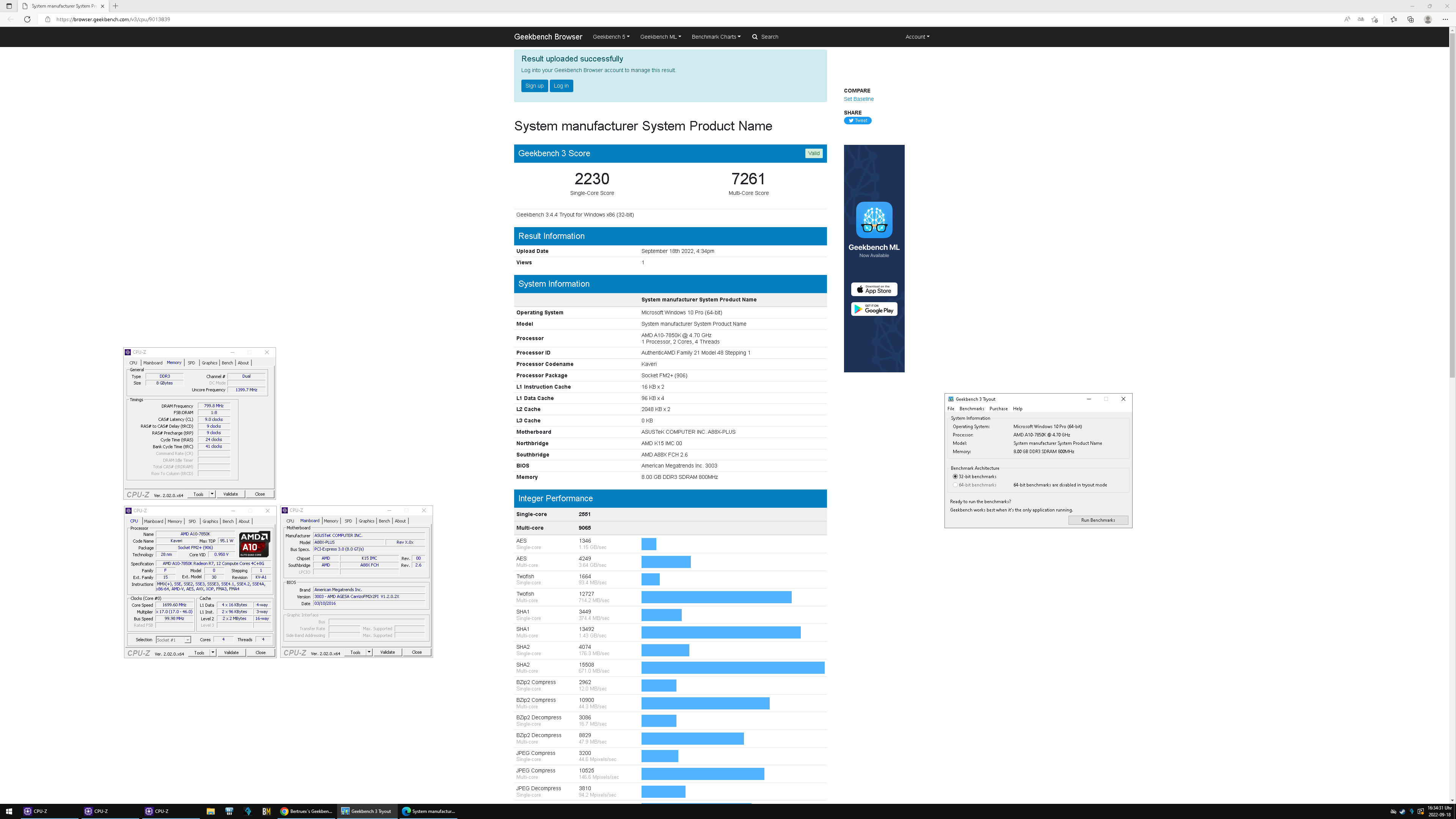1456x819 pixels.
Task: Click the site lock icon in address bar
Action: click(47, 19)
